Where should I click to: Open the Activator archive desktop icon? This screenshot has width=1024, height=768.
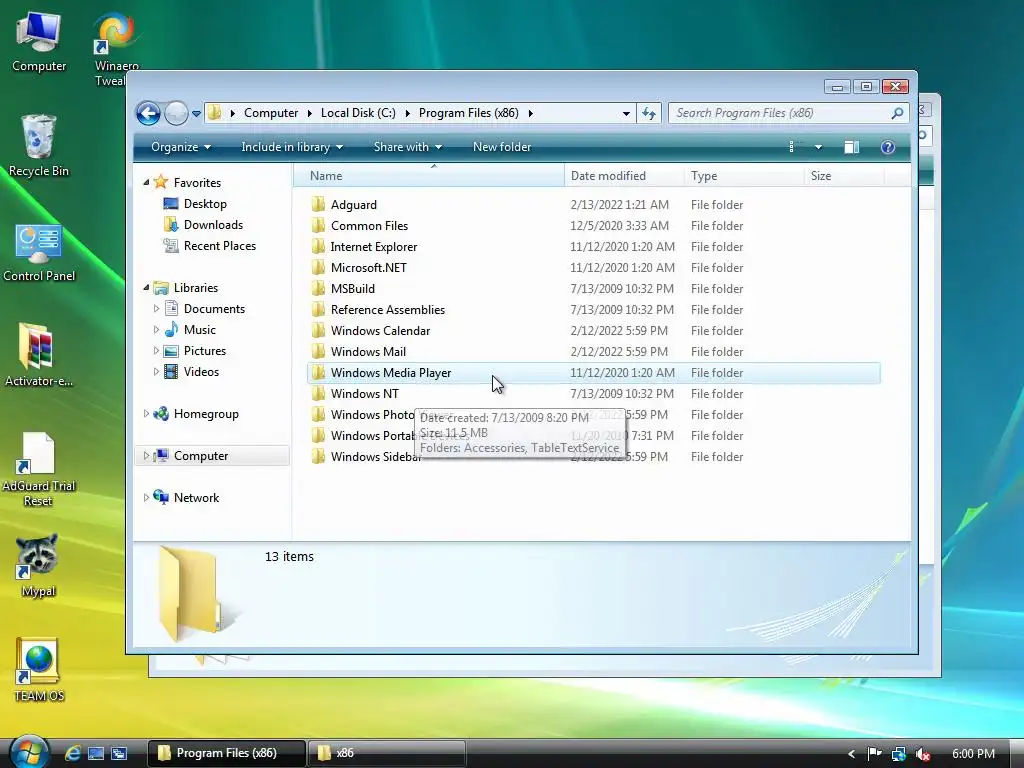(x=39, y=355)
